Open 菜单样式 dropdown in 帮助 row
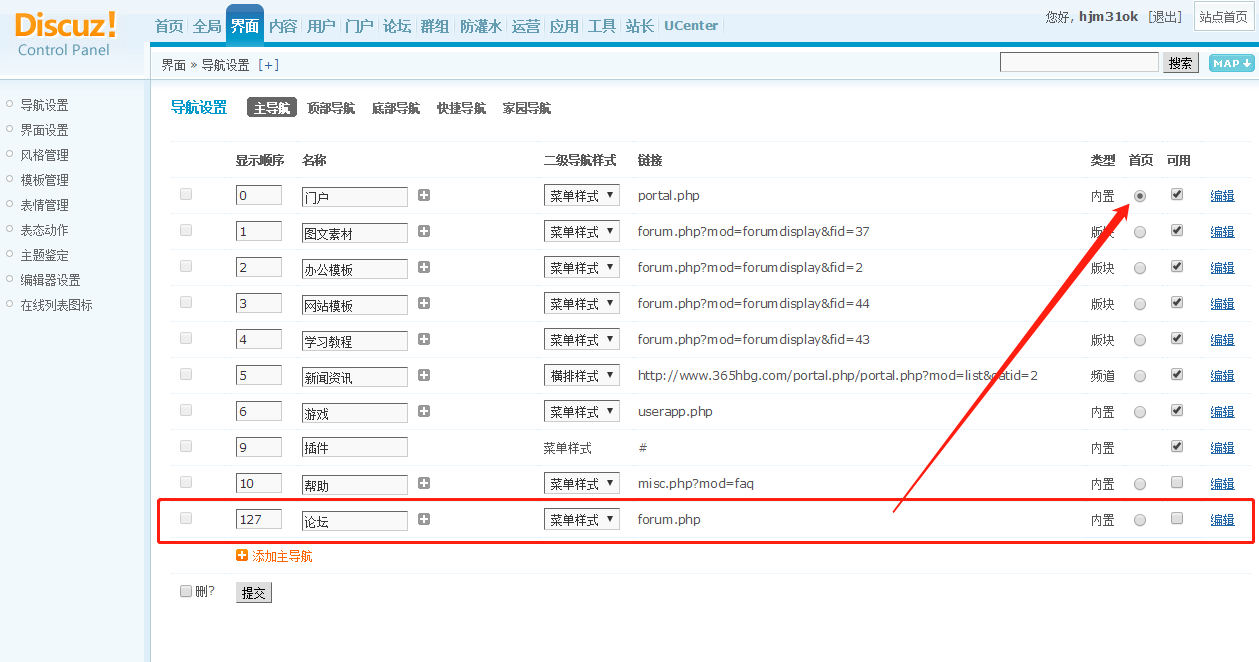 (582, 483)
